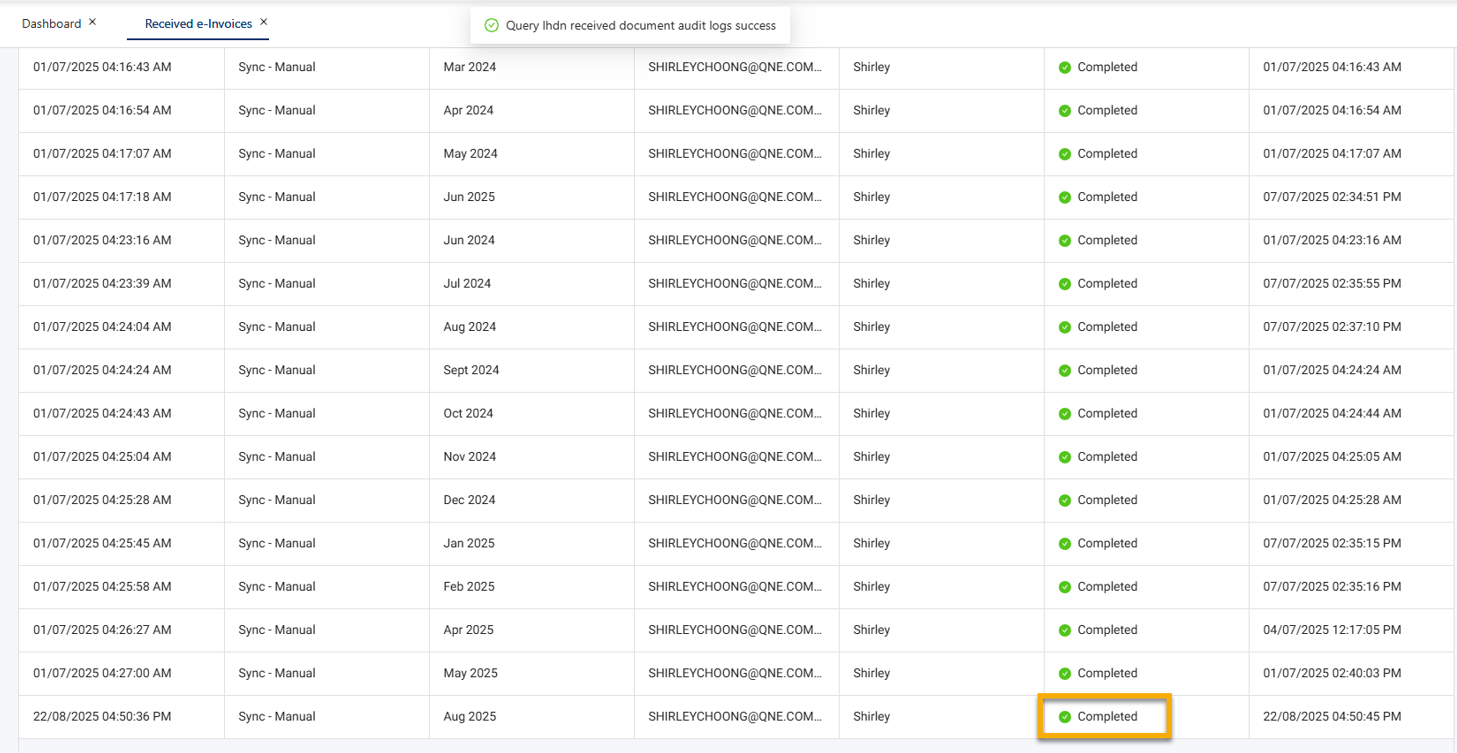Click the green check icon in Apr 2025 row
1457x753 pixels.
1065,630
